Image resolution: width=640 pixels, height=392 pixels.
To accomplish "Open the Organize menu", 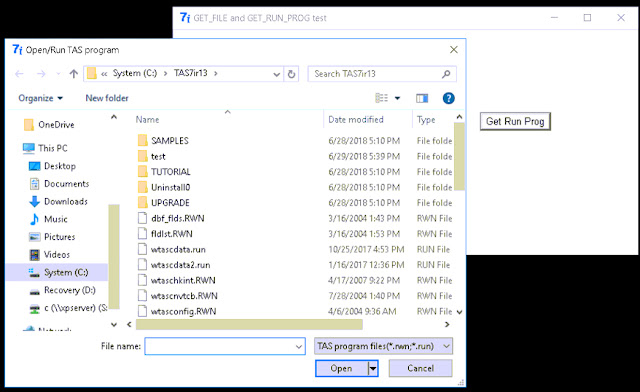I will click(40, 98).
